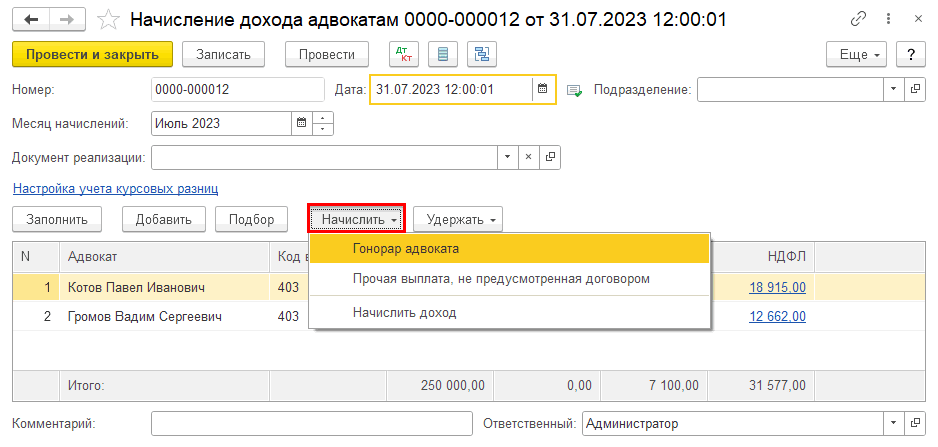
Task: Click the document structure icon in toolbar
Action: (483, 54)
